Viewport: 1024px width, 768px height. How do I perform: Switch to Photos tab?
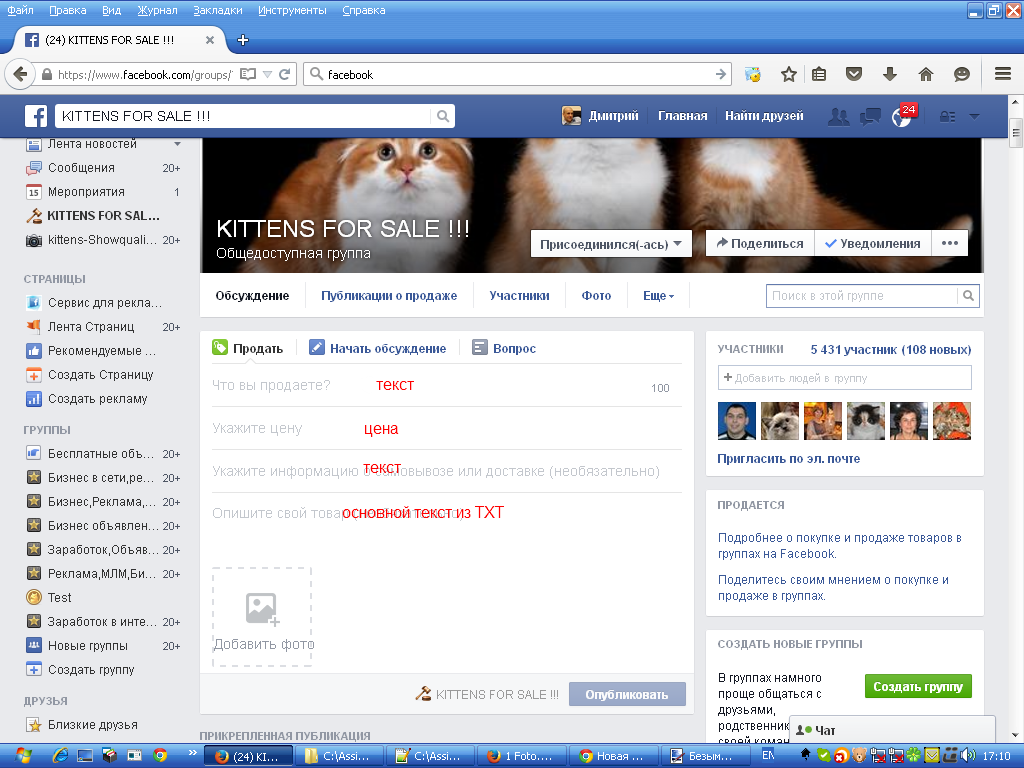[596, 296]
